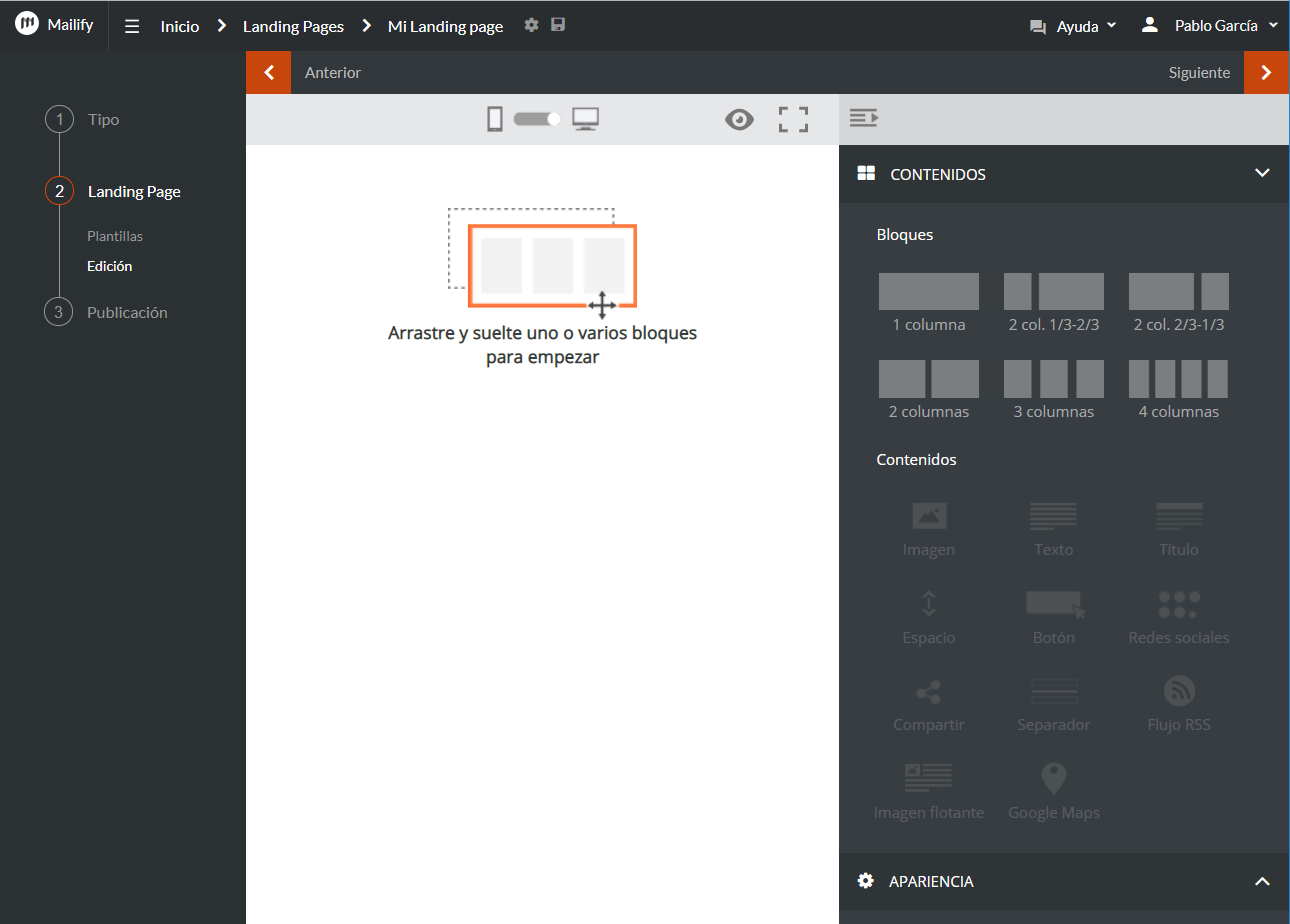Collapse the side panel icon

click(864, 119)
